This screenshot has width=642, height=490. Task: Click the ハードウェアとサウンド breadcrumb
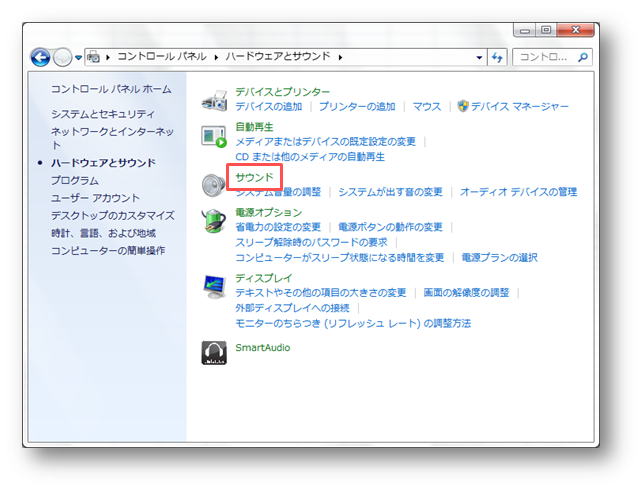coord(278,56)
